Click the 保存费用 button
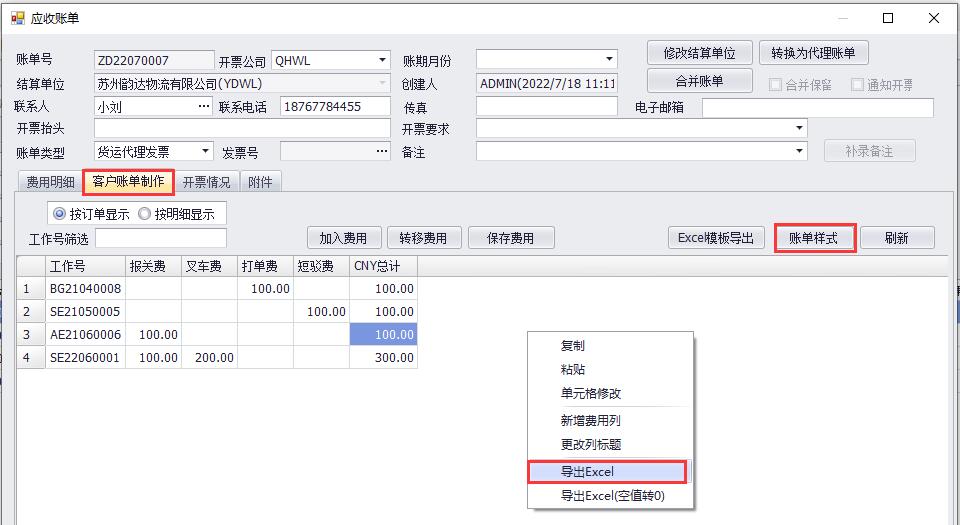 511,238
